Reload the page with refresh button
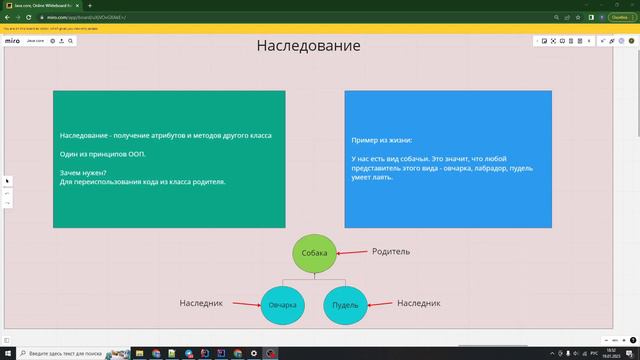The width and height of the screenshot is (640, 360). 29,18
